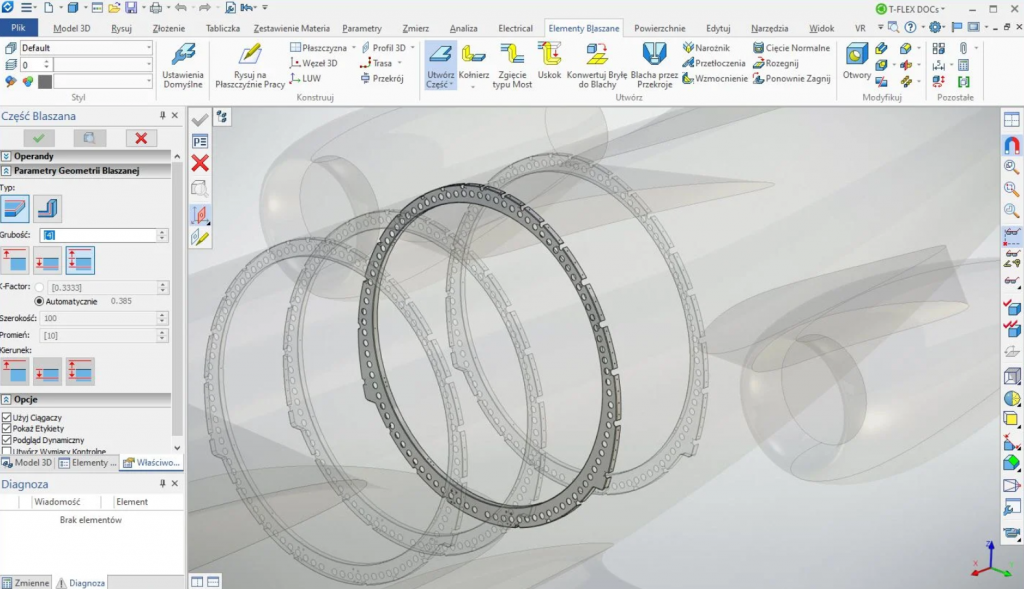Click the gray color swatch in Styl
The width and height of the screenshot is (1024, 589).
click(x=45, y=82)
